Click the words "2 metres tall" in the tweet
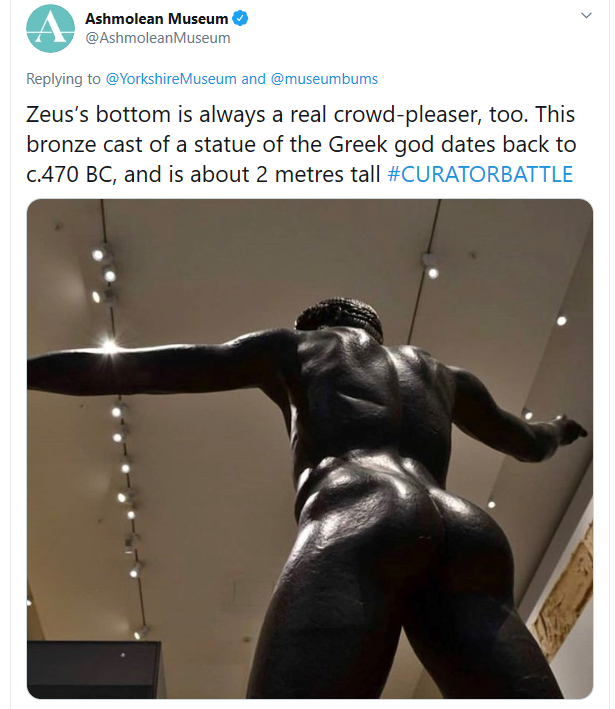Screen dimensions: 615x709 tap(318, 175)
